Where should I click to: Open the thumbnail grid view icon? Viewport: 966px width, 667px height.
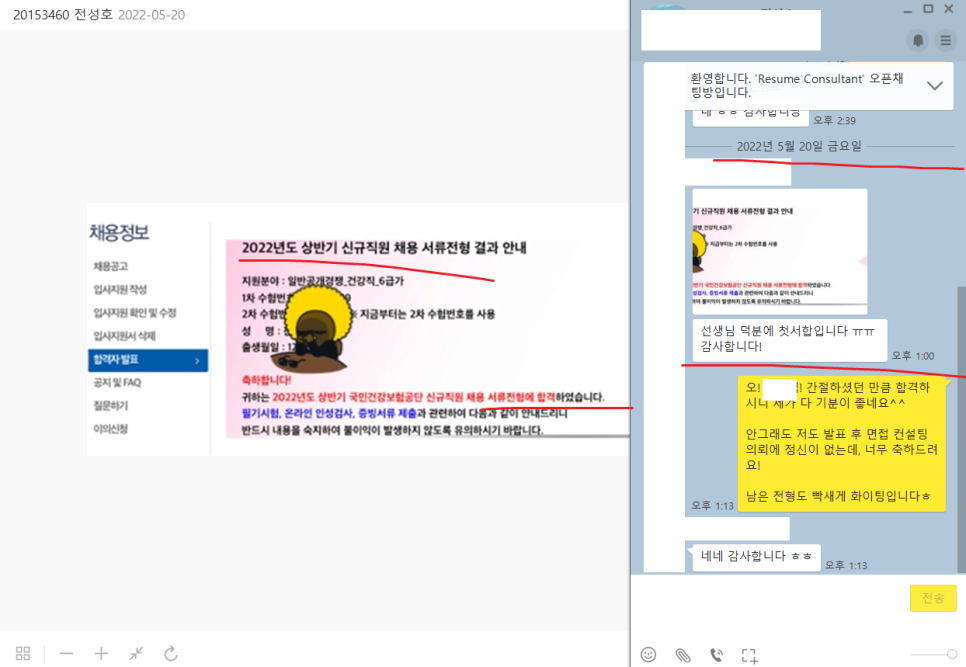point(23,653)
